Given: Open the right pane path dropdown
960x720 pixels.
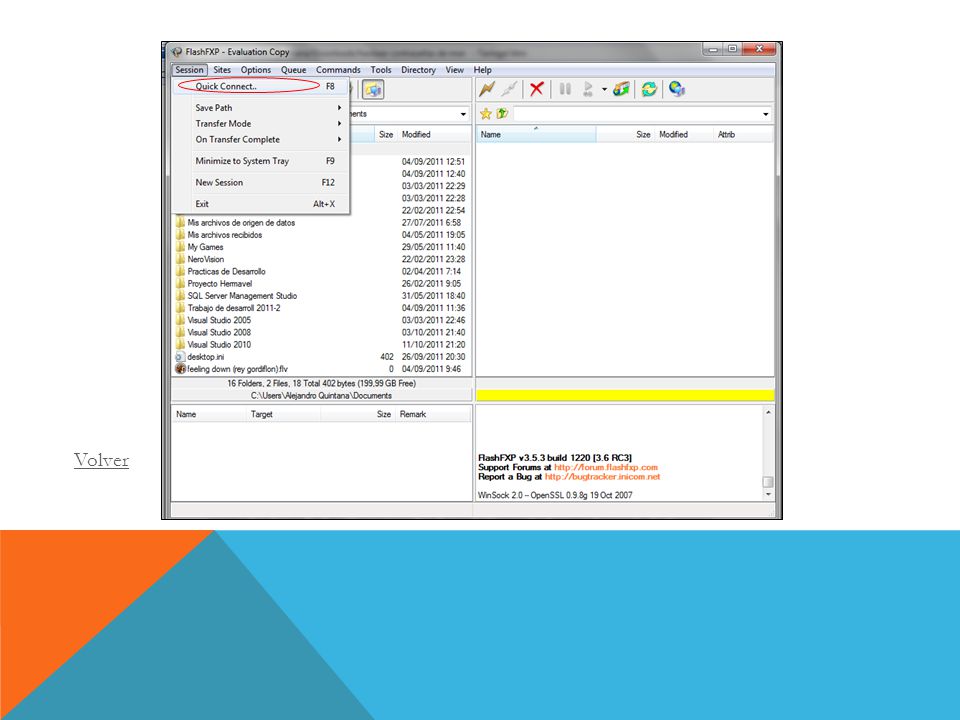Looking at the screenshot, I should [x=765, y=114].
